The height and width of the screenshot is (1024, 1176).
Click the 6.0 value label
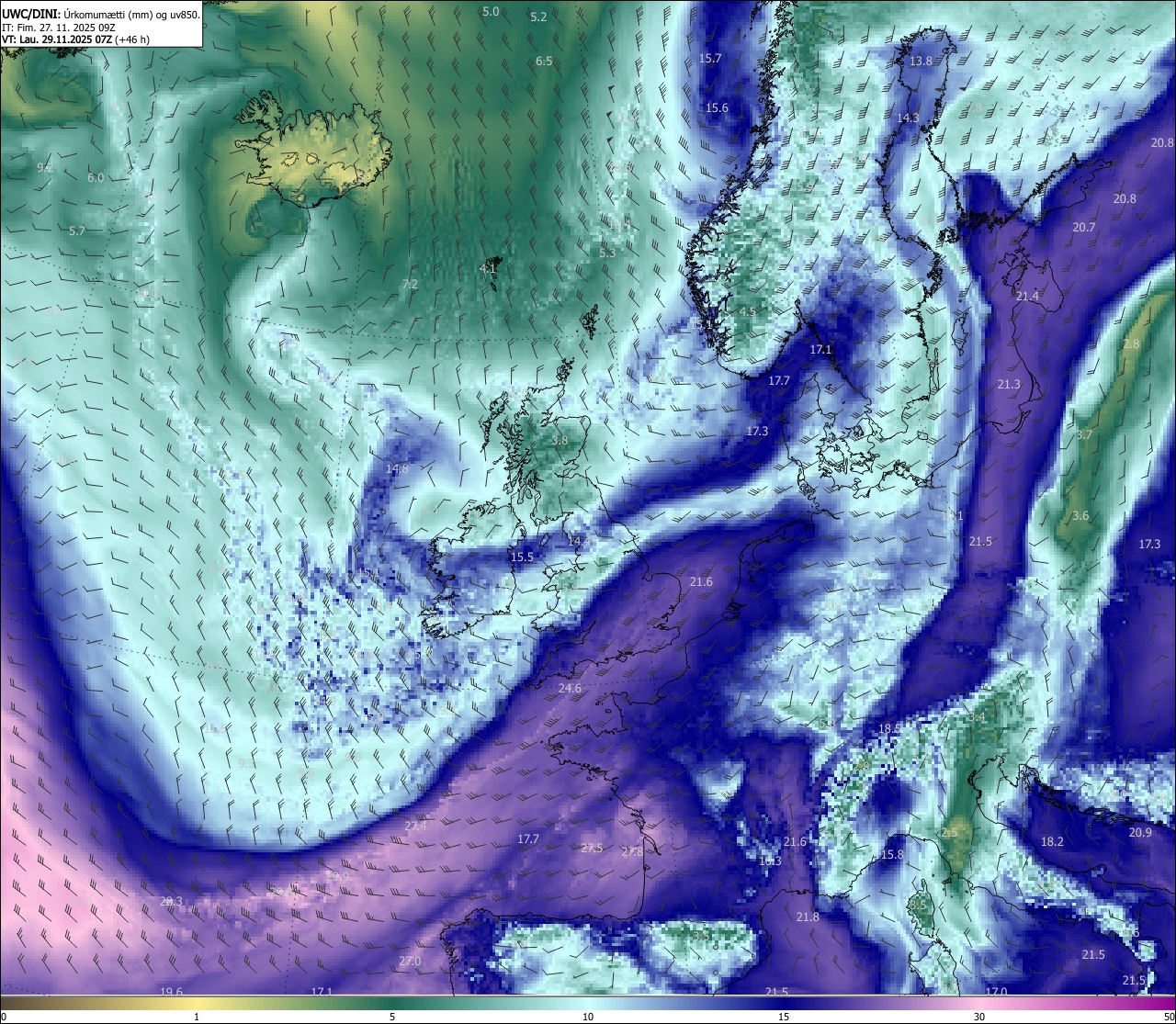[96, 177]
